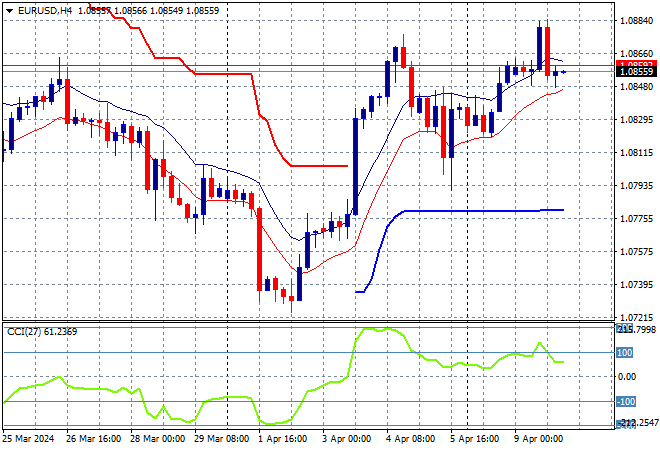The image size is (660, 450).
Task: Click the triangle arrow beside EURUSD,H4
Action: [x=8, y=9]
